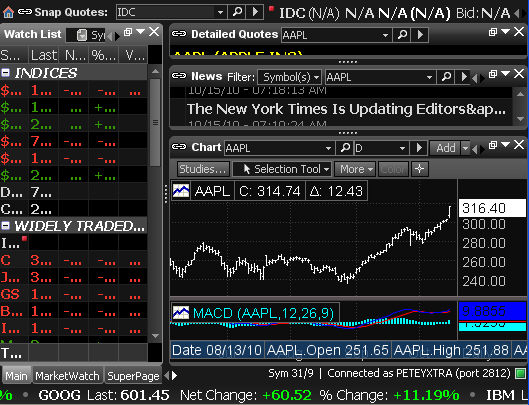Click the Last column header
This screenshot has height=405, width=529.
44,55
